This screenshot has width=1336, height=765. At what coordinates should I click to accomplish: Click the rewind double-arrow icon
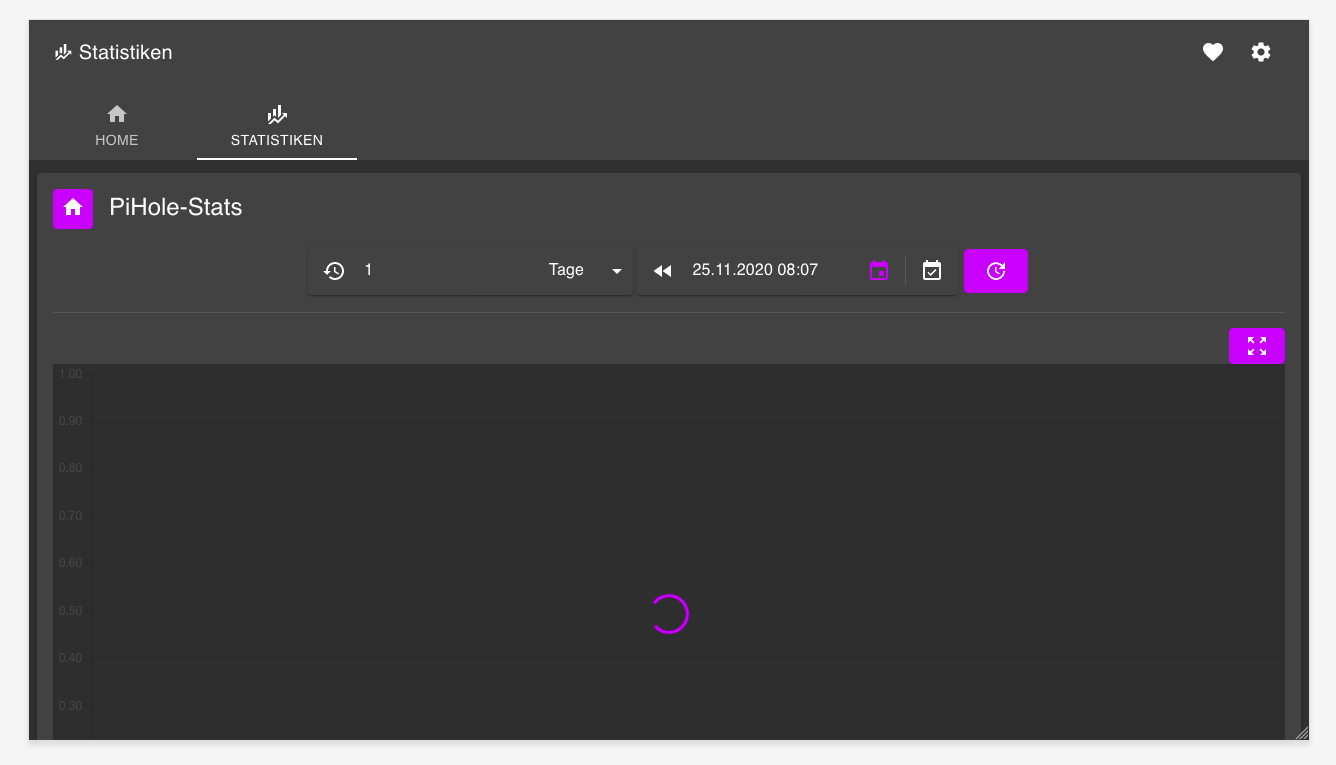pyautogui.click(x=662, y=271)
